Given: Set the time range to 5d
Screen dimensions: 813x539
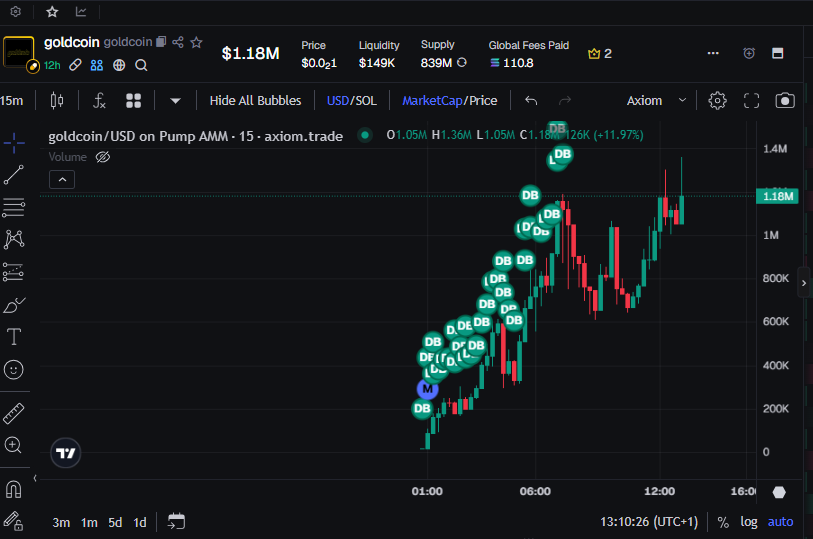Looking at the screenshot, I should pyautogui.click(x=115, y=522).
